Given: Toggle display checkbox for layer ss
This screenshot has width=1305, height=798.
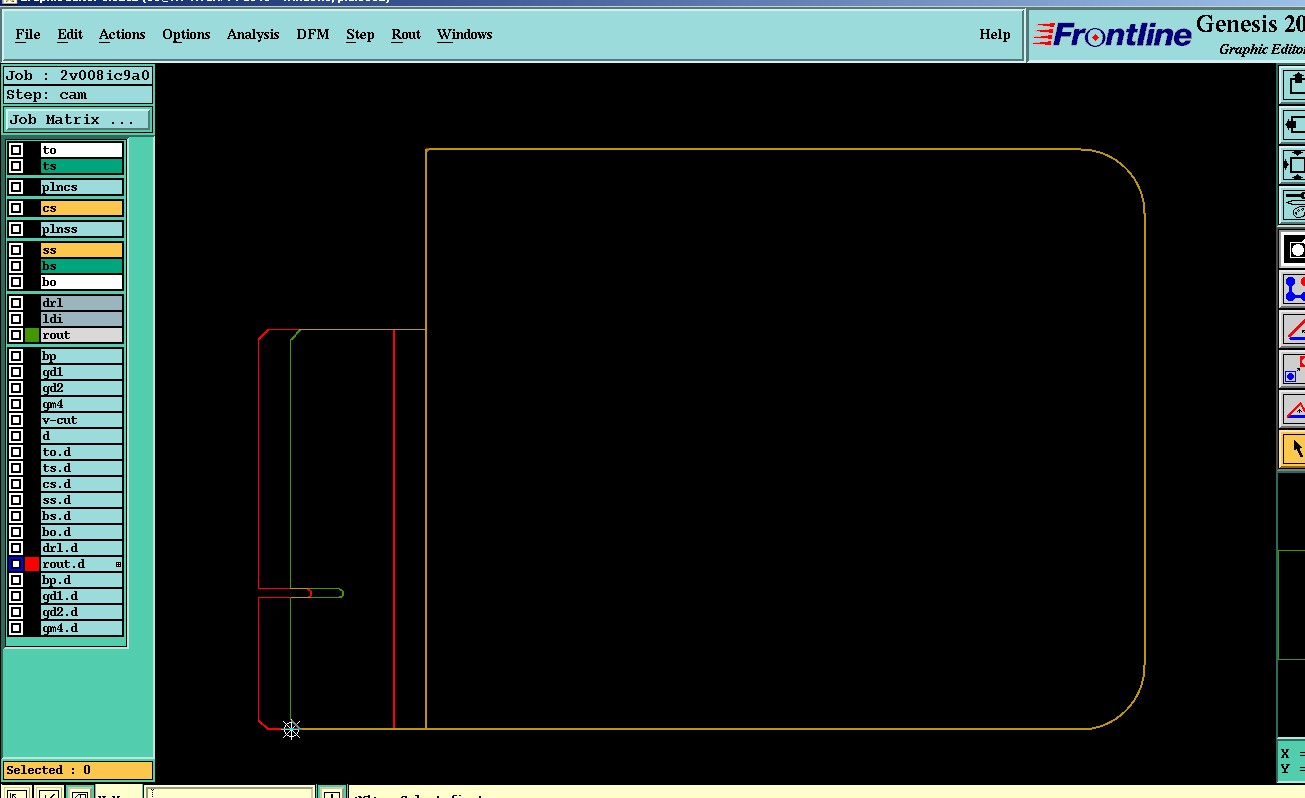Looking at the screenshot, I should pyautogui.click(x=16, y=250).
